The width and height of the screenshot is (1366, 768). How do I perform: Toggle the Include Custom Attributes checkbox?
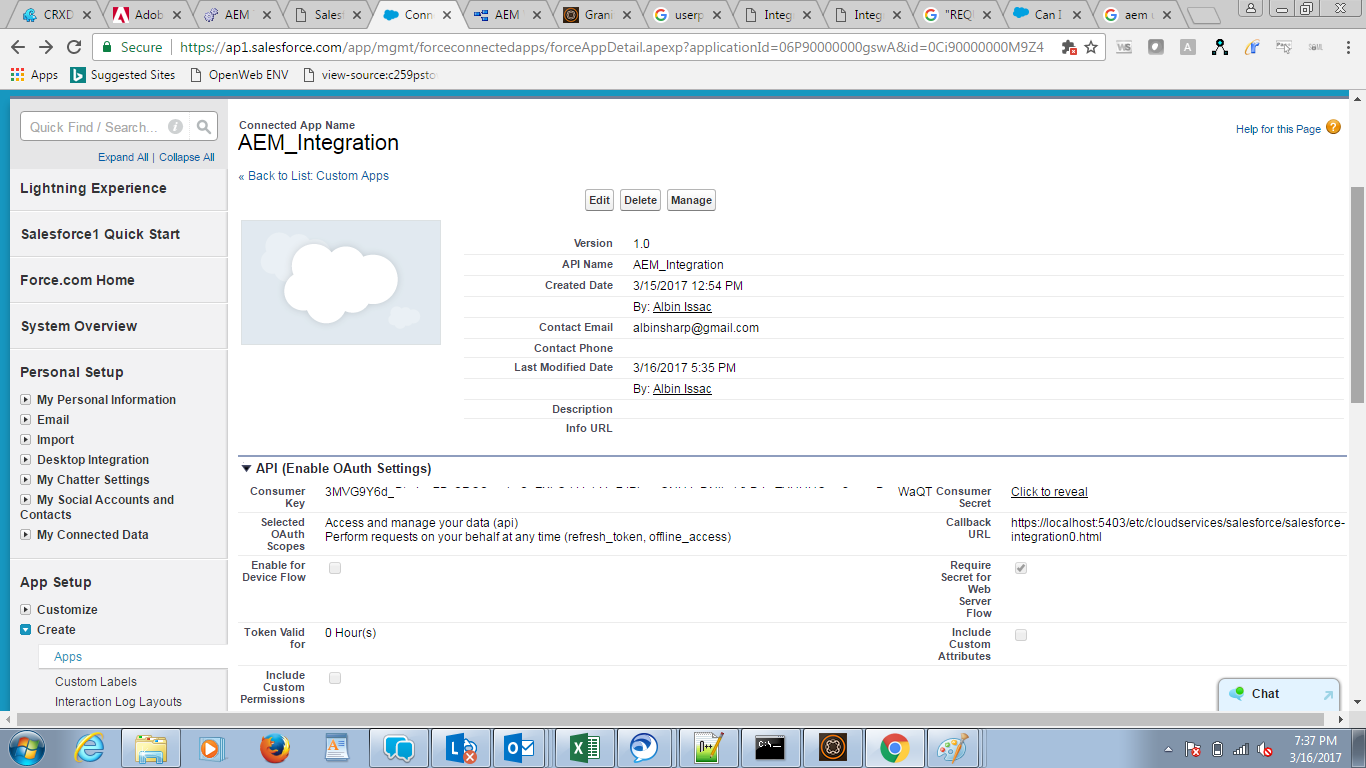[x=1020, y=634]
